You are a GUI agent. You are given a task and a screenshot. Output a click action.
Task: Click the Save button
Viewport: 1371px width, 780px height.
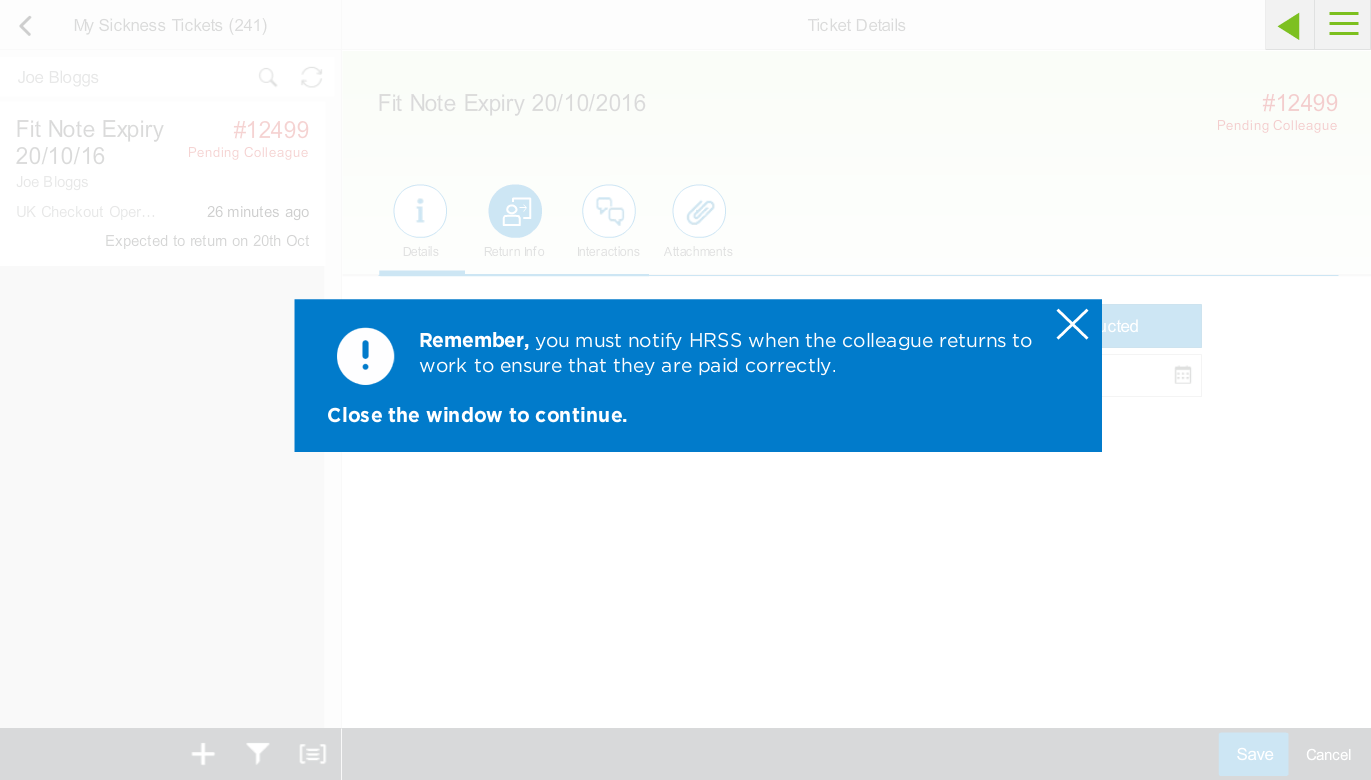[x=1254, y=754]
